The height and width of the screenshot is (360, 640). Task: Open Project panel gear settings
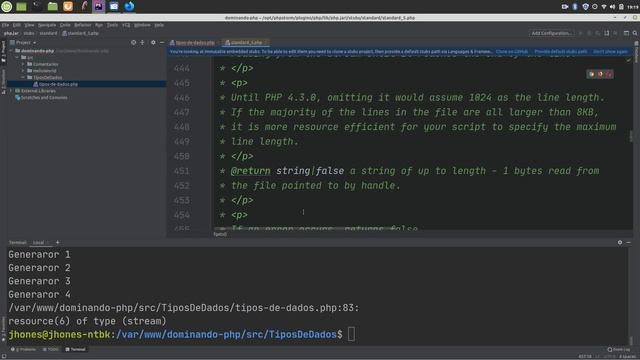tap(153, 42)
